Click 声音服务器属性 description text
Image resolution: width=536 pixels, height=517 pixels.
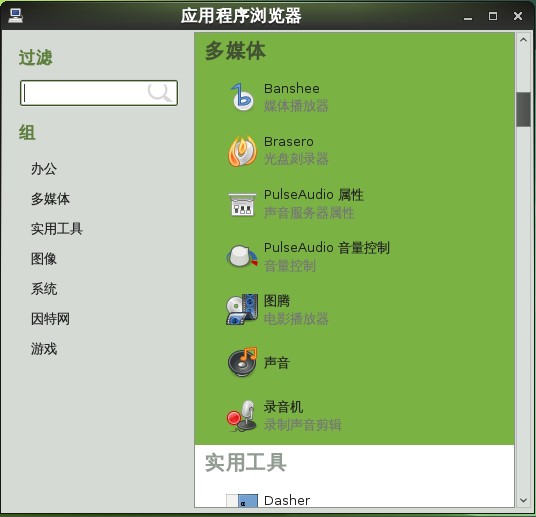click(309, 213)
